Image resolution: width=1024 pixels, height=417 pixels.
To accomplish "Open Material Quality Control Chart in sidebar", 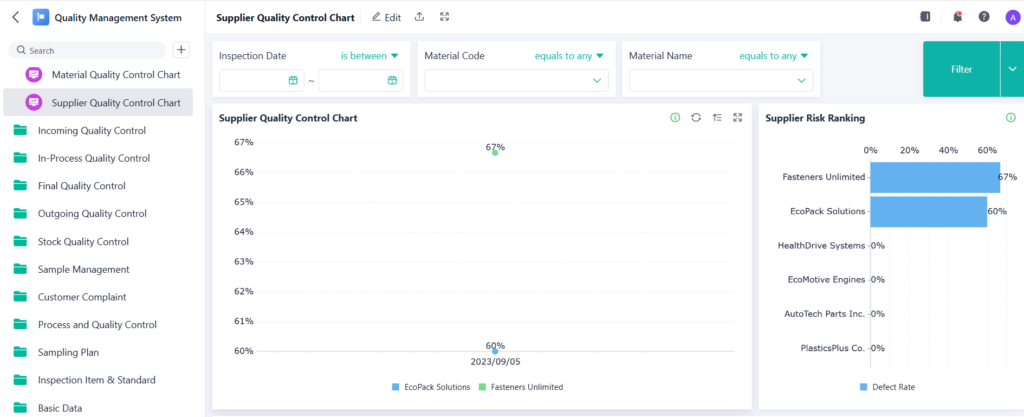I will pos(115,74).
